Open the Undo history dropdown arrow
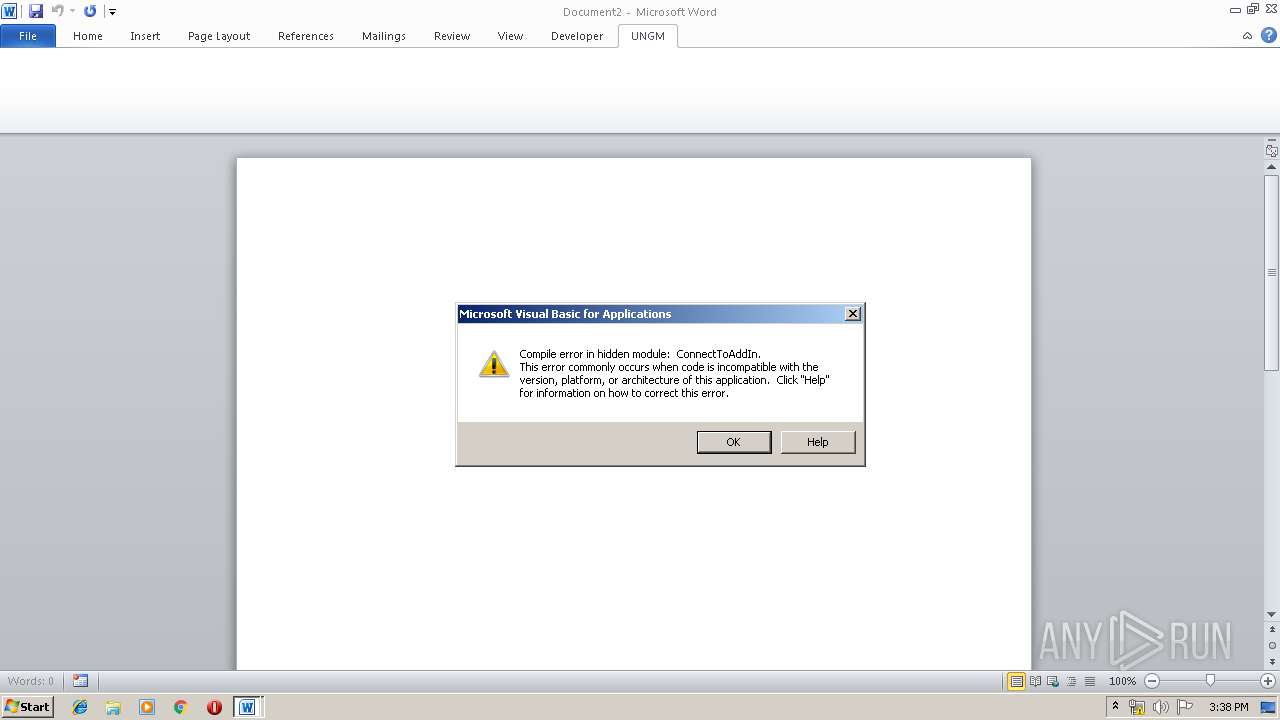The width and height of the screenshot is (1280, 720). pos(72,11)
